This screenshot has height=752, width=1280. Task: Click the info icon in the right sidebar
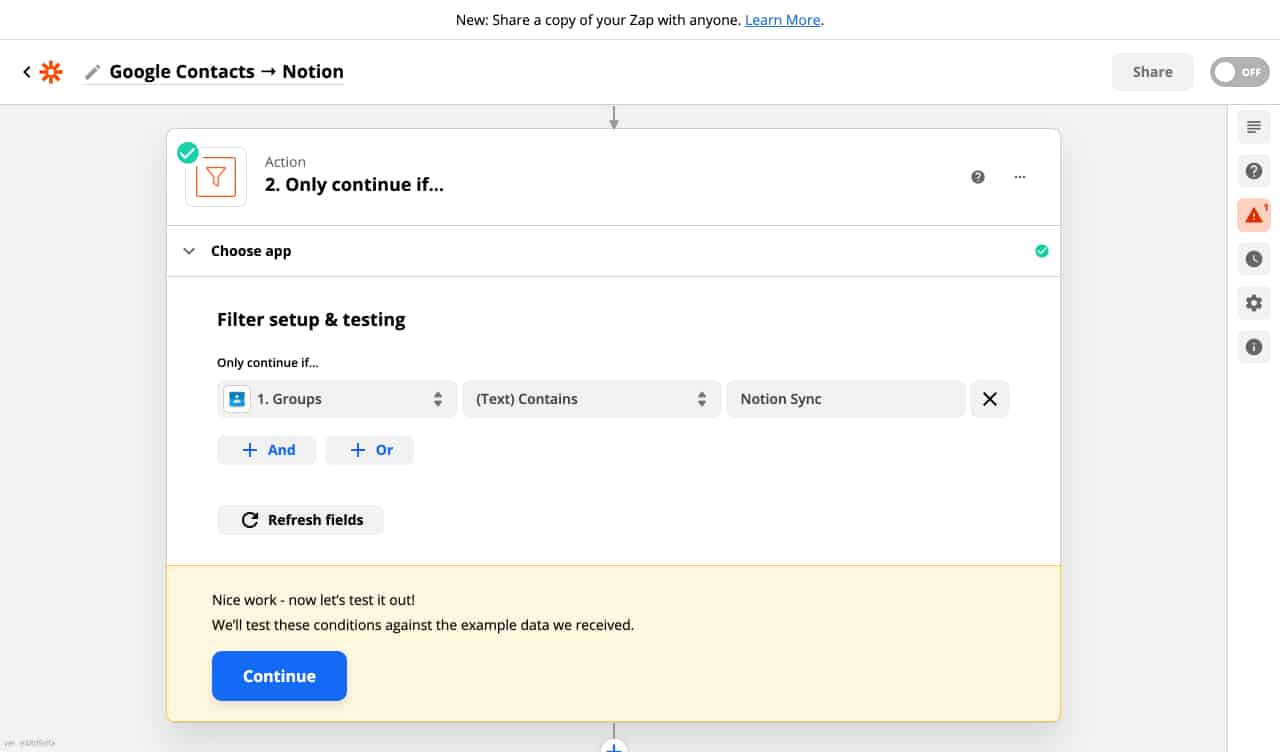tap(1253, 346)
